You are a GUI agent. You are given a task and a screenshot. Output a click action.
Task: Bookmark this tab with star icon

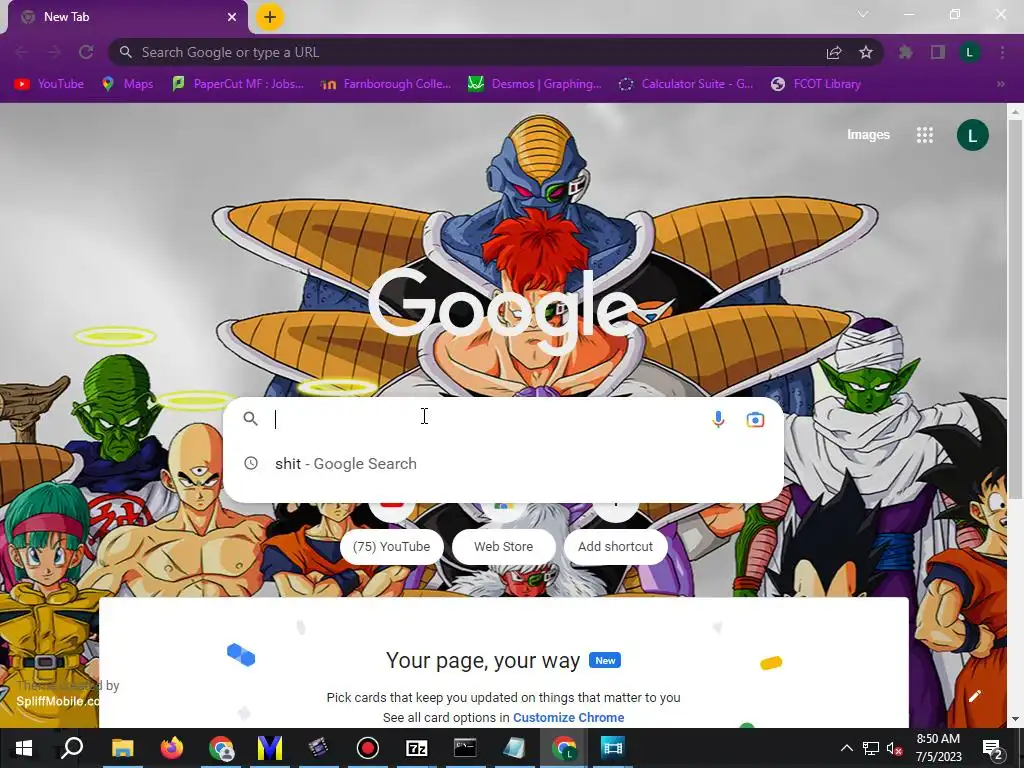point(866,52)
